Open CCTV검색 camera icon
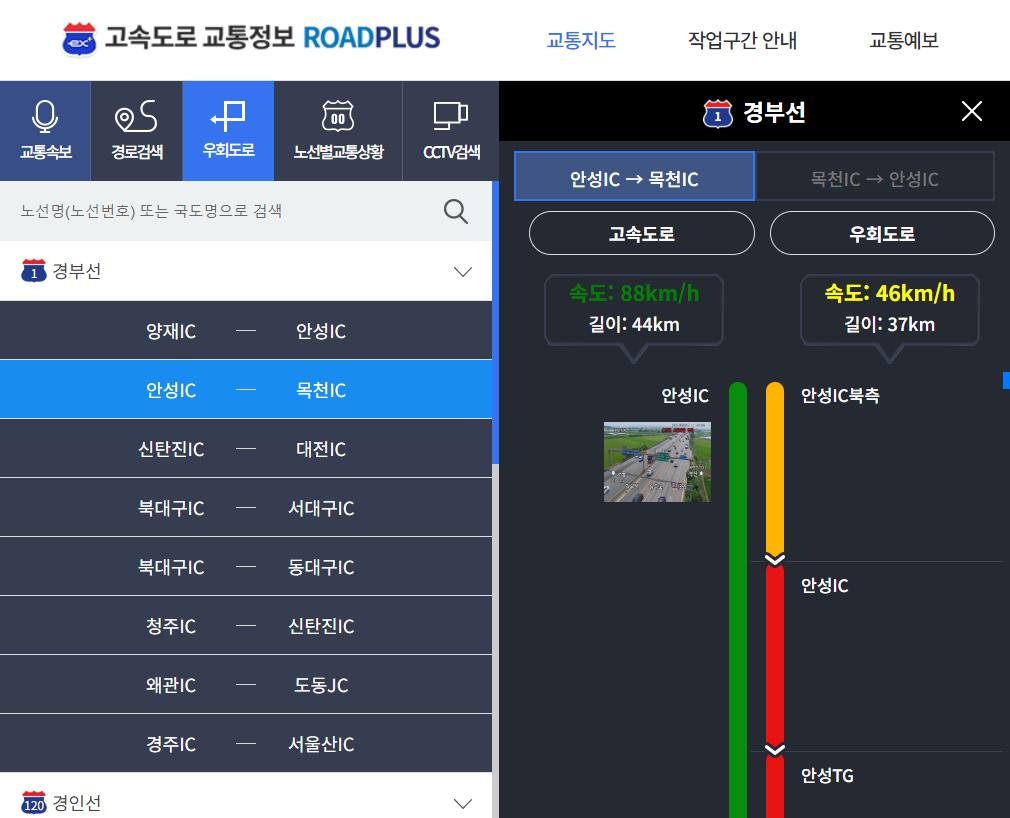 click(450, 130)
